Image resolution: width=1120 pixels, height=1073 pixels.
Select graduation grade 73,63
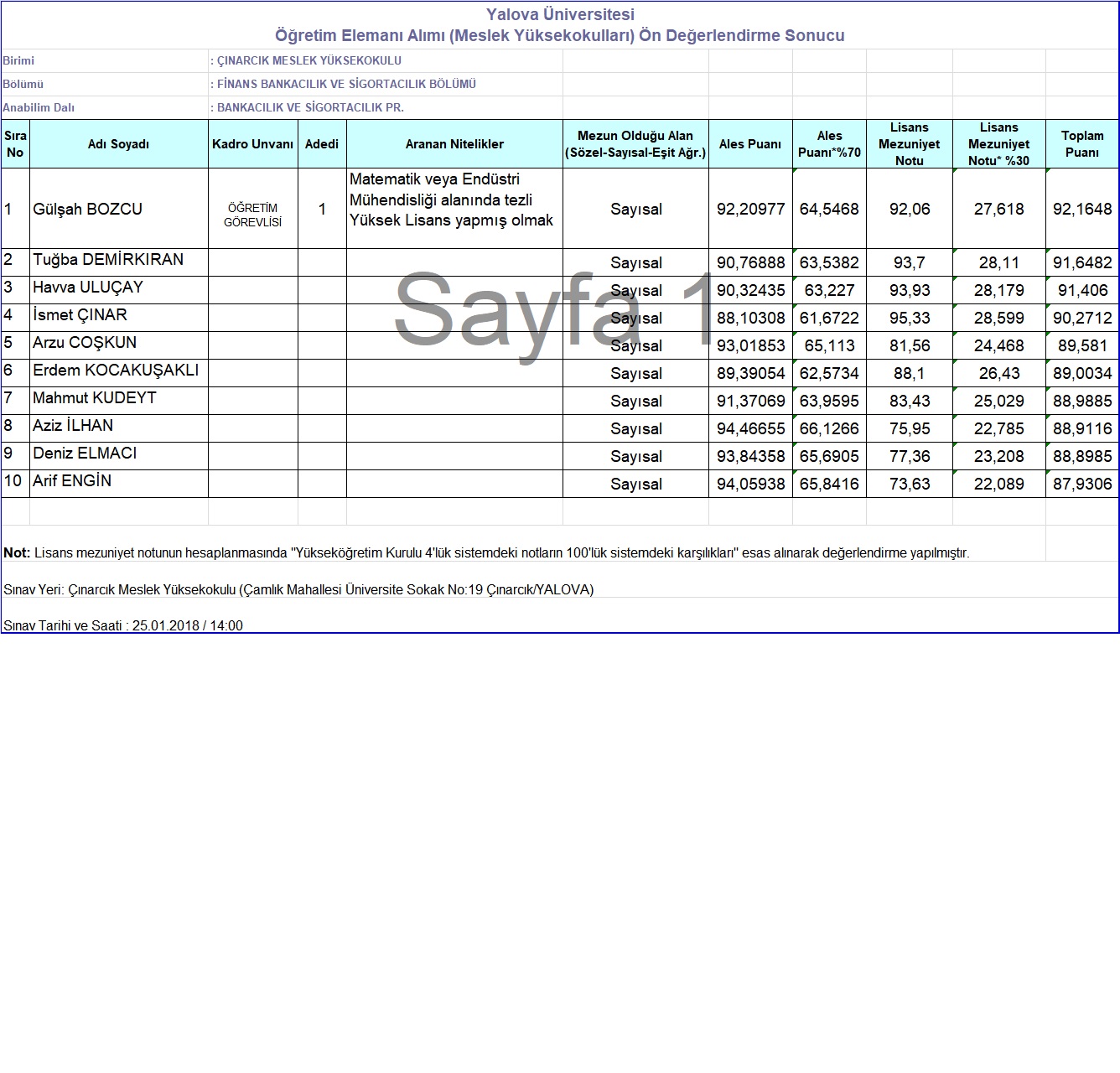910,484
